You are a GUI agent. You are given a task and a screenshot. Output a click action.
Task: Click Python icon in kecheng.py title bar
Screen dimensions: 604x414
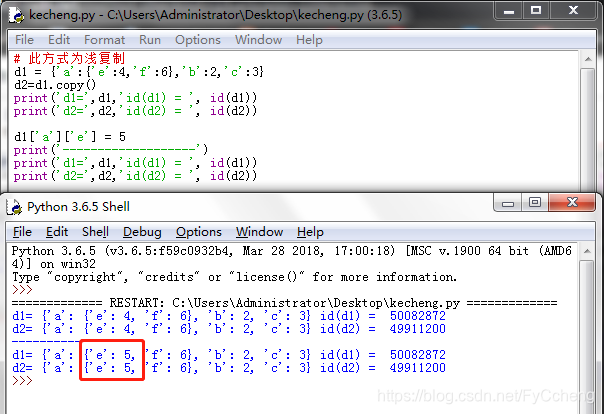(x=17, y=15)
